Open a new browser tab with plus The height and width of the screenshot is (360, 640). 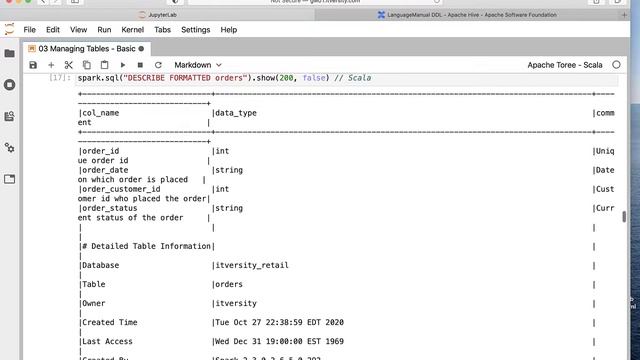coord(624,15)
